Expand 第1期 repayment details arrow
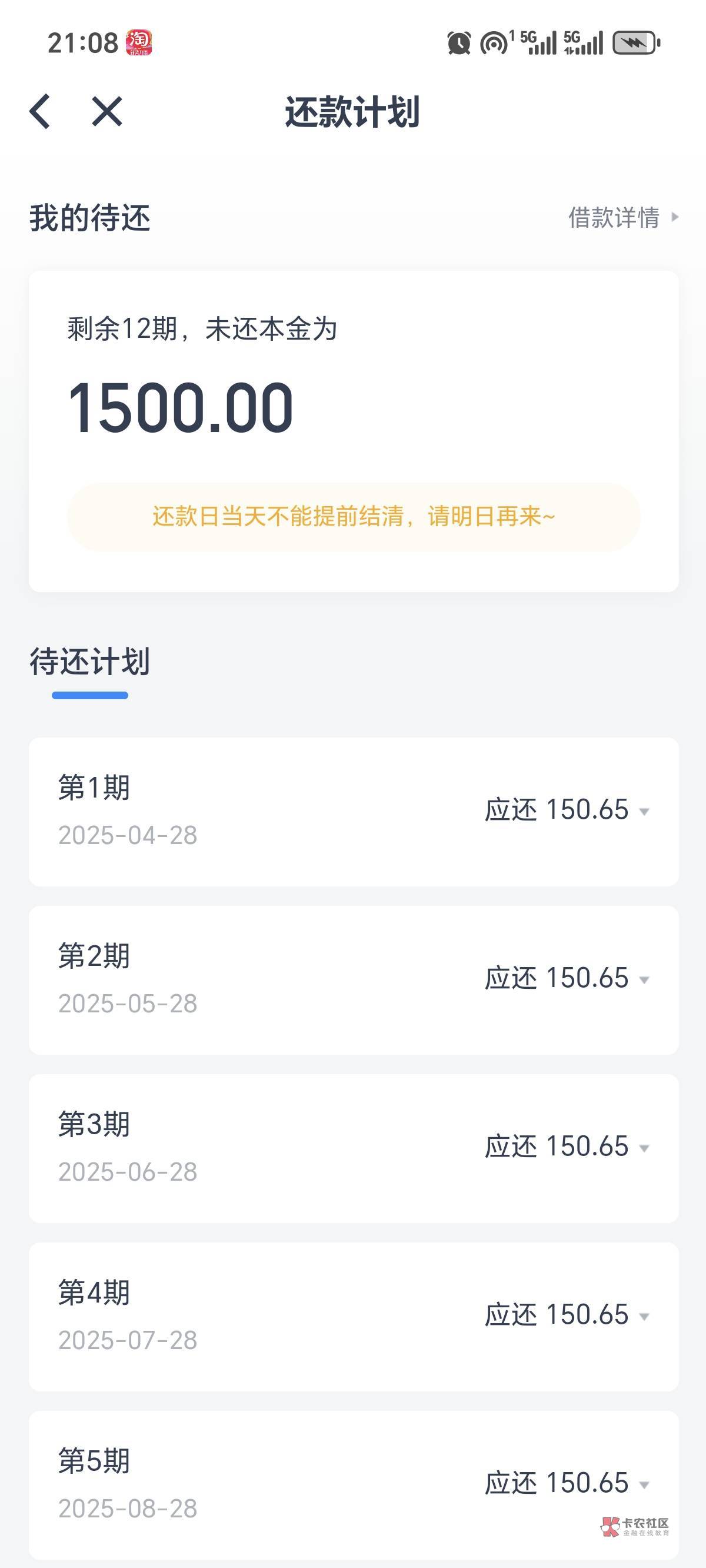This screenshot has height=1568, width=706. (644, 812)
